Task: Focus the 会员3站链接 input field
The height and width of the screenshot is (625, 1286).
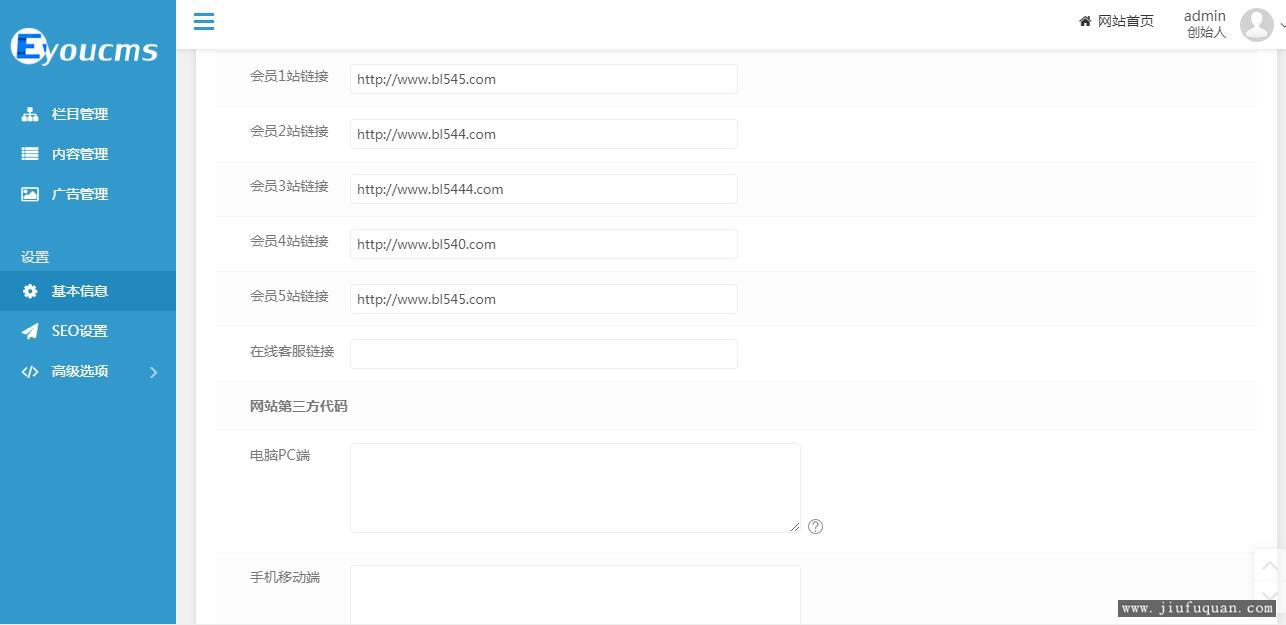Action: click(x=544, y=189)
